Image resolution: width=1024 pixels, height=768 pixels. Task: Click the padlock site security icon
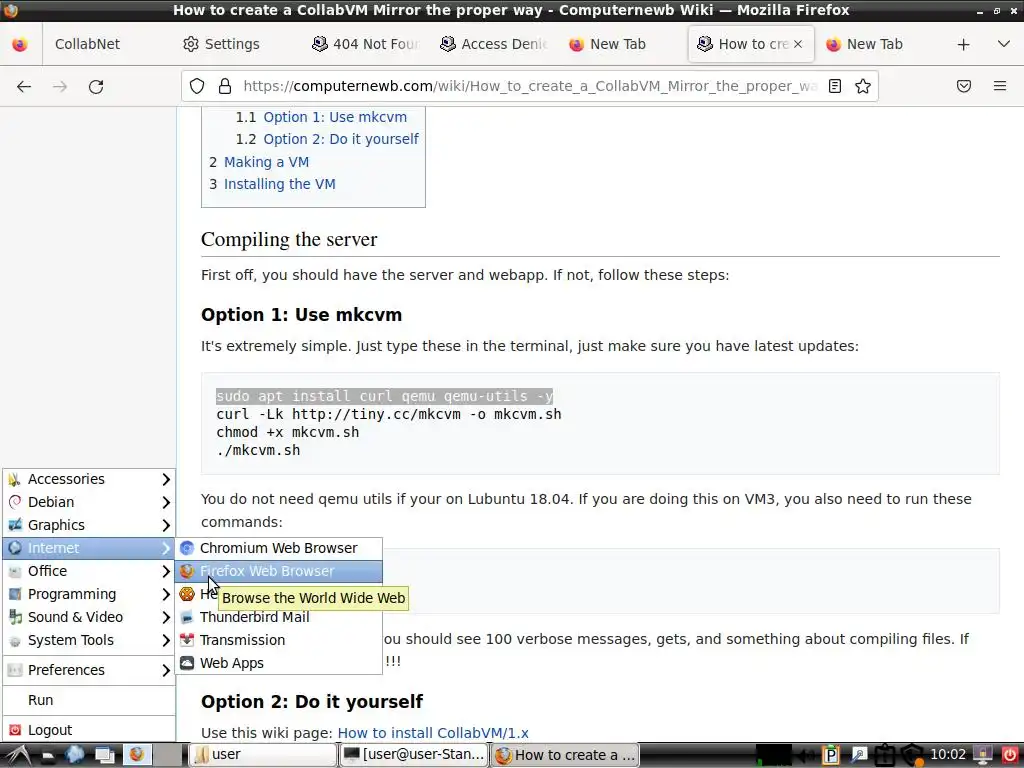coord(225,86)
